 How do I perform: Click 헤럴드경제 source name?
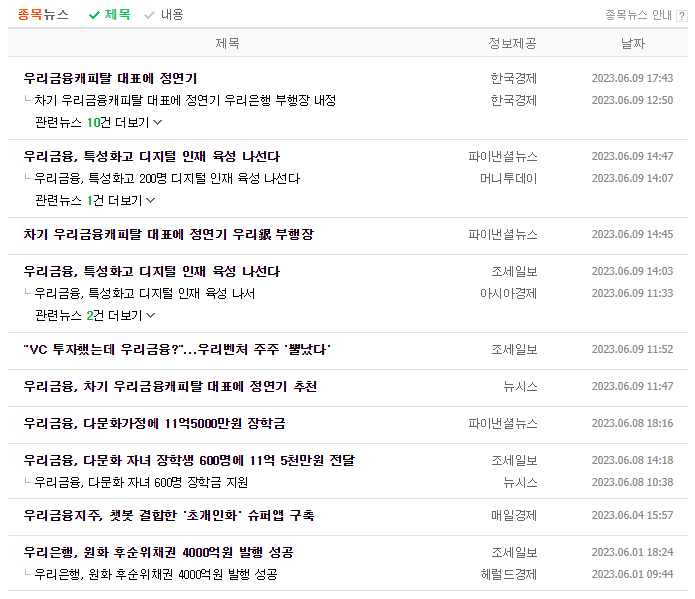509,574
